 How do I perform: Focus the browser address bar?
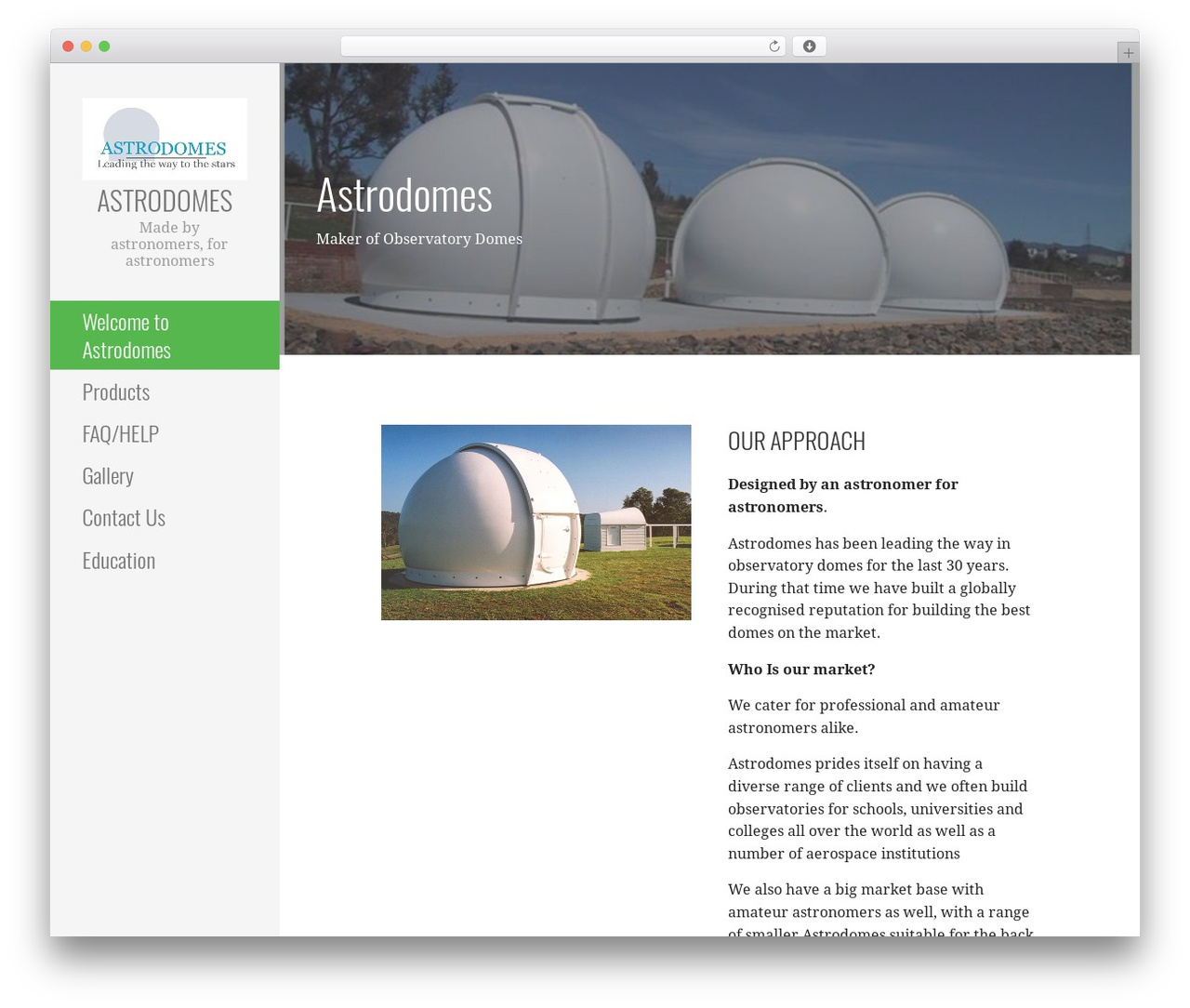(x=562, y=46)
